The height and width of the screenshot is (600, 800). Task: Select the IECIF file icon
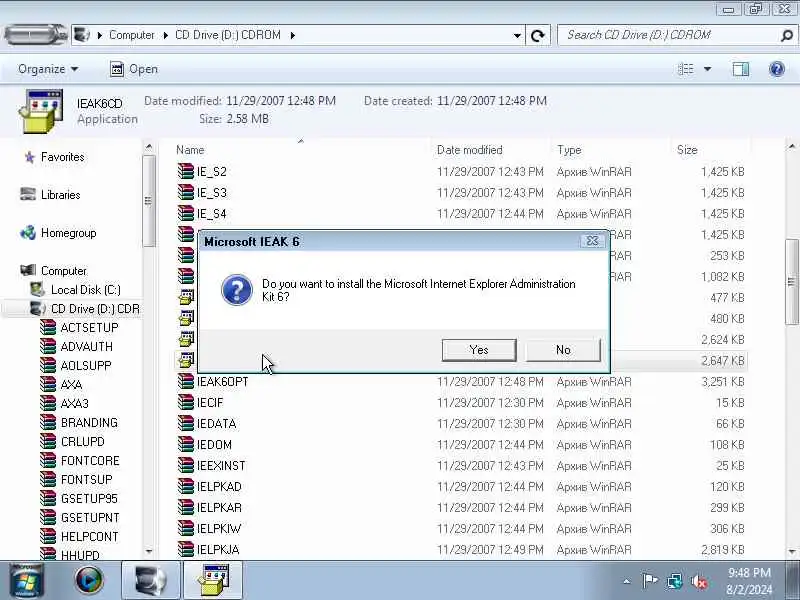point(186,403)
